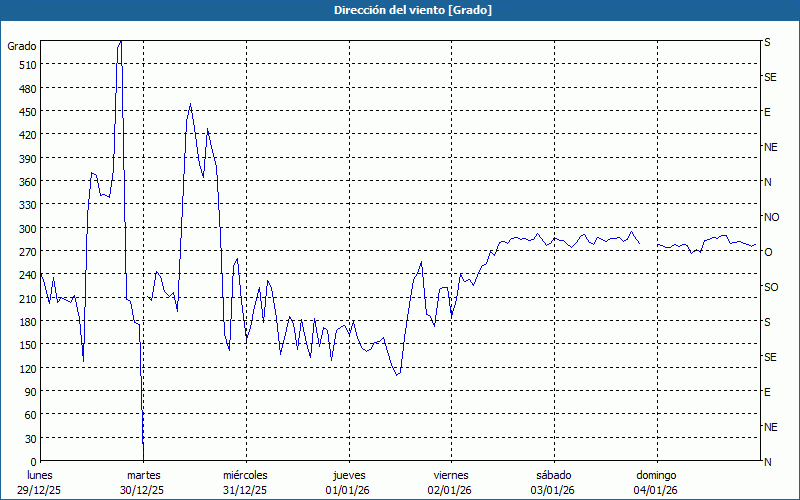Select the 31/12/25 date label
800x500 pixels.
pyautogui.click(x=245, y=490)
